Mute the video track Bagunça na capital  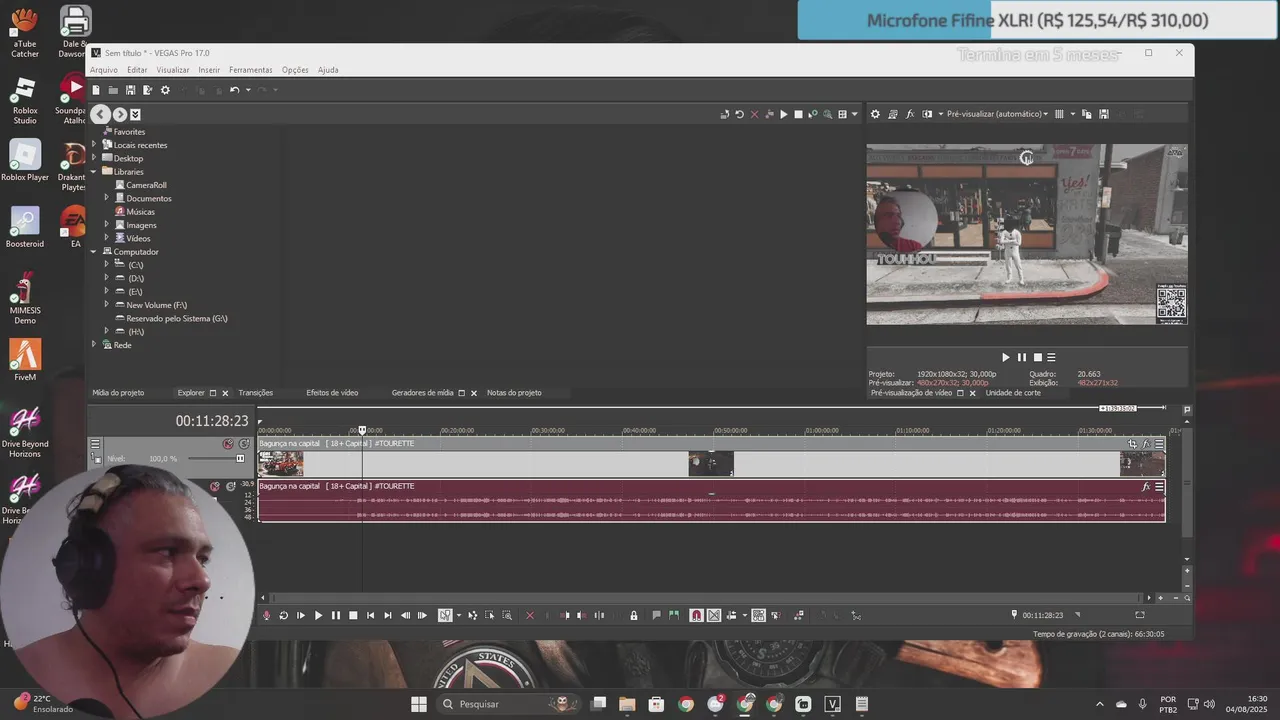click(x=228, y=444)
